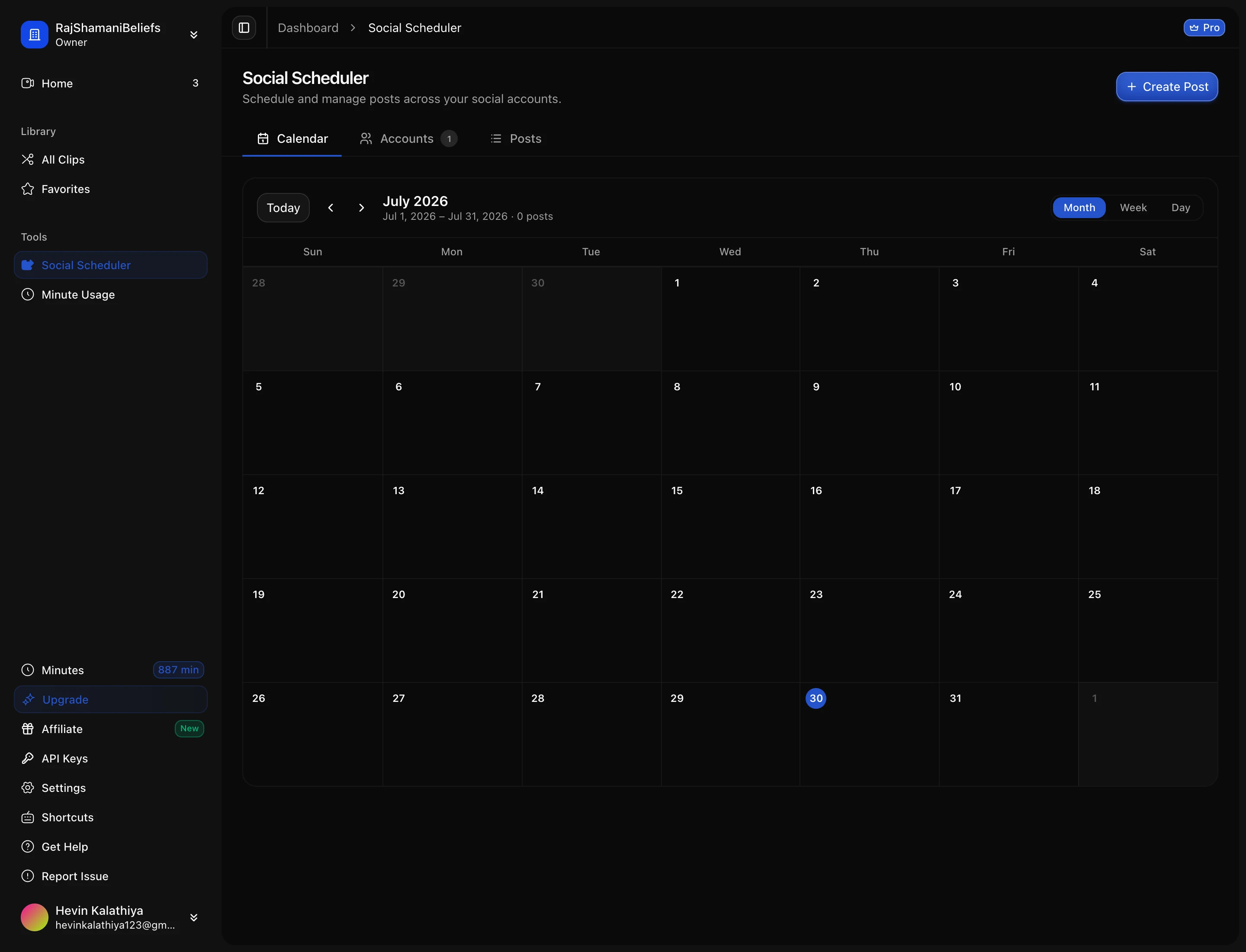1246x952 pixels.
Task: Click the alert icon for Report Issue
Action: tap(28, 876)
